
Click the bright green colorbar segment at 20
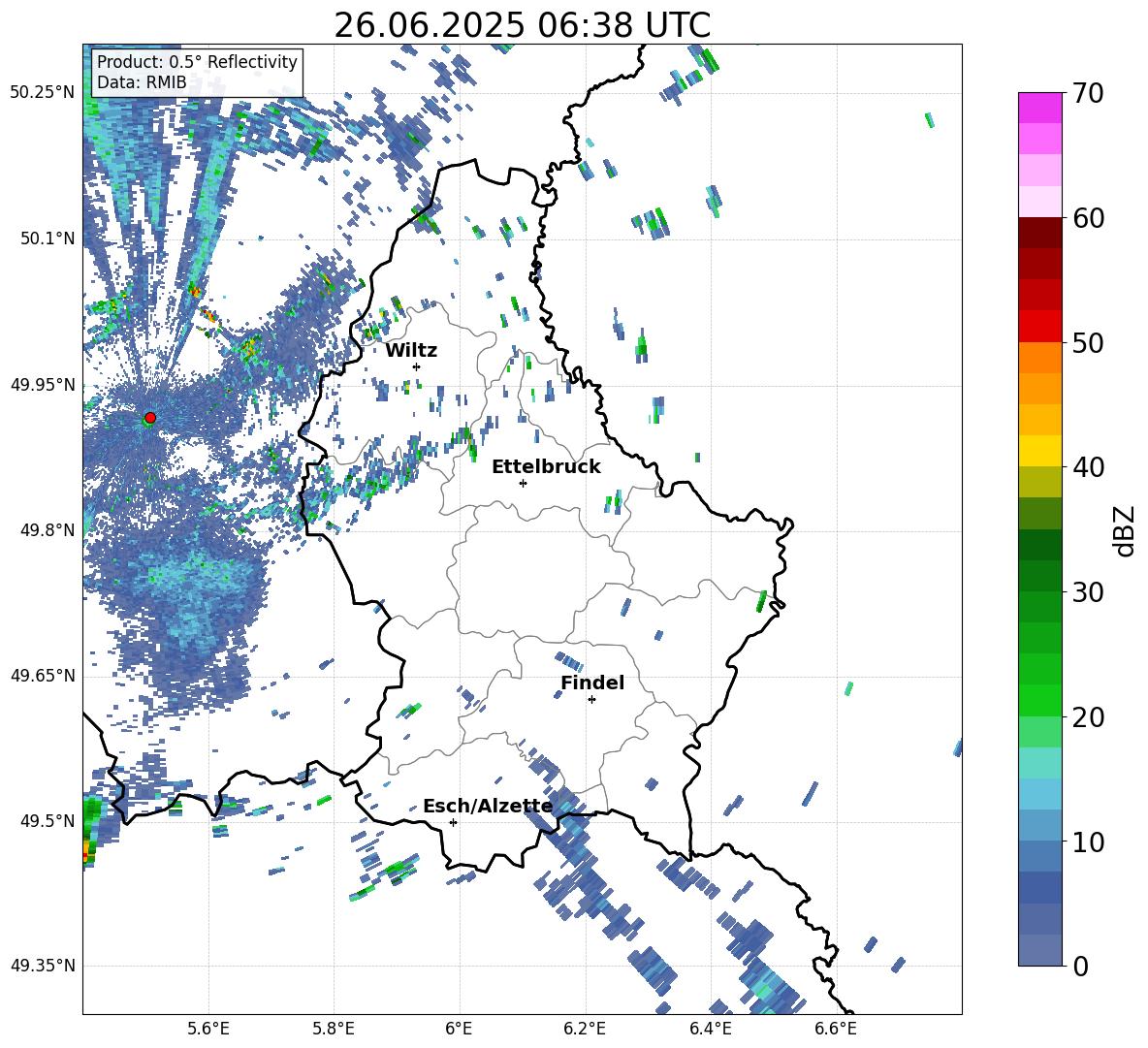pyautogui.click(x=1039, y=700)
